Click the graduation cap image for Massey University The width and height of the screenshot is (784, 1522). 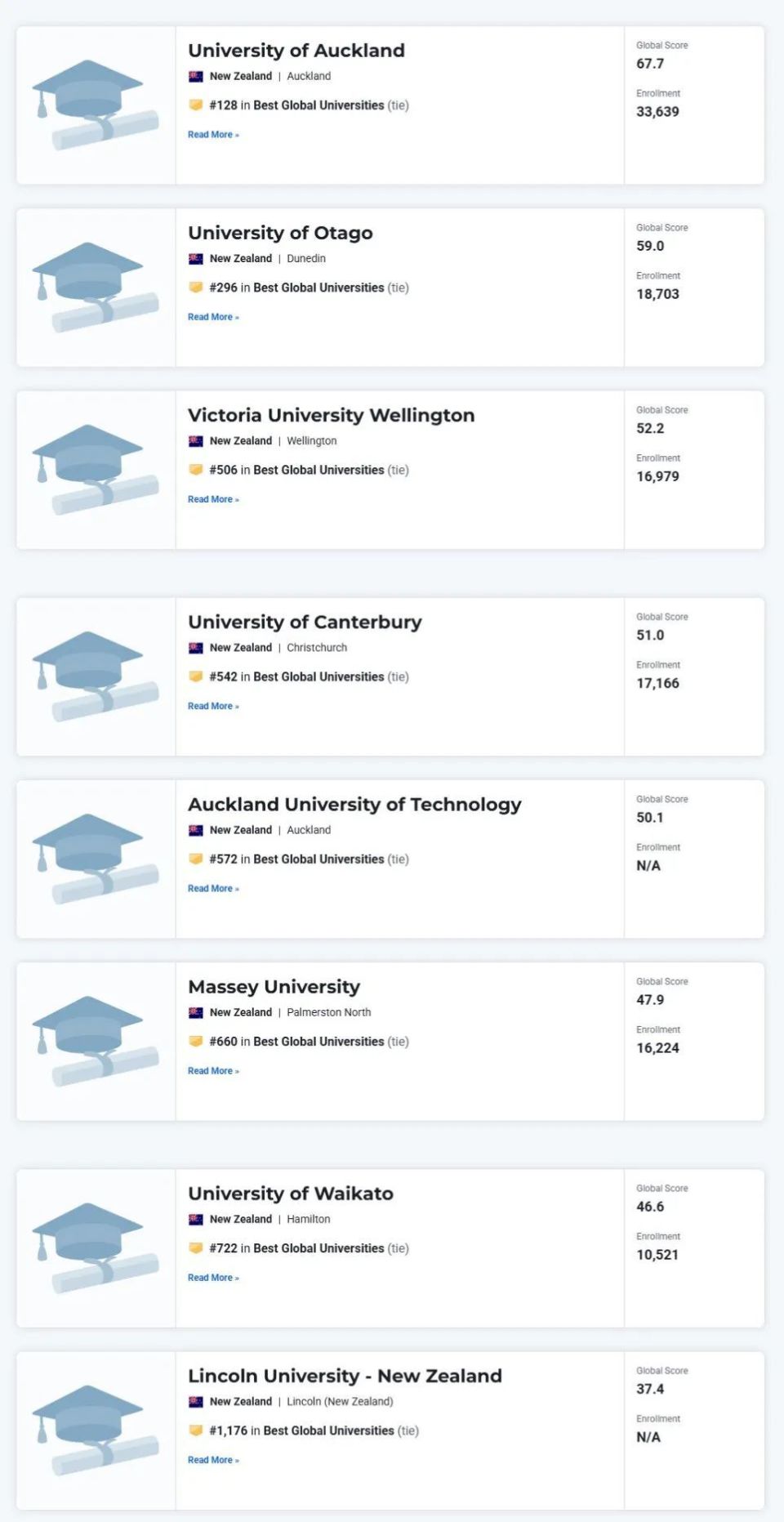(95, 1041)
